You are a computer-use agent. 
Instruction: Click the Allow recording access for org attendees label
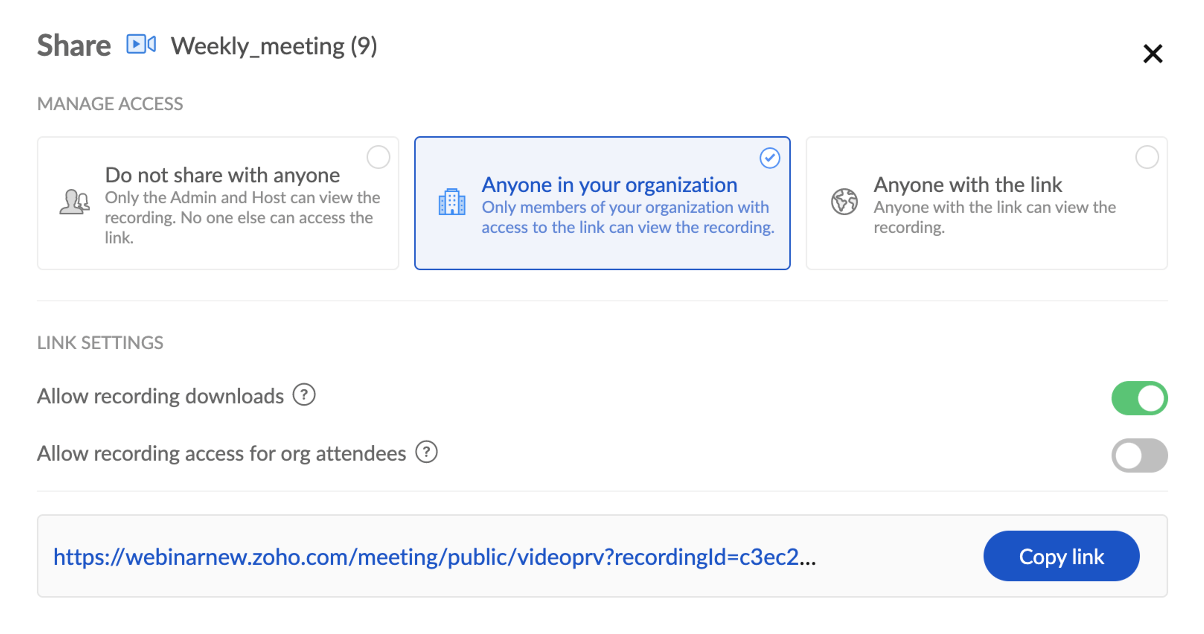221,453
